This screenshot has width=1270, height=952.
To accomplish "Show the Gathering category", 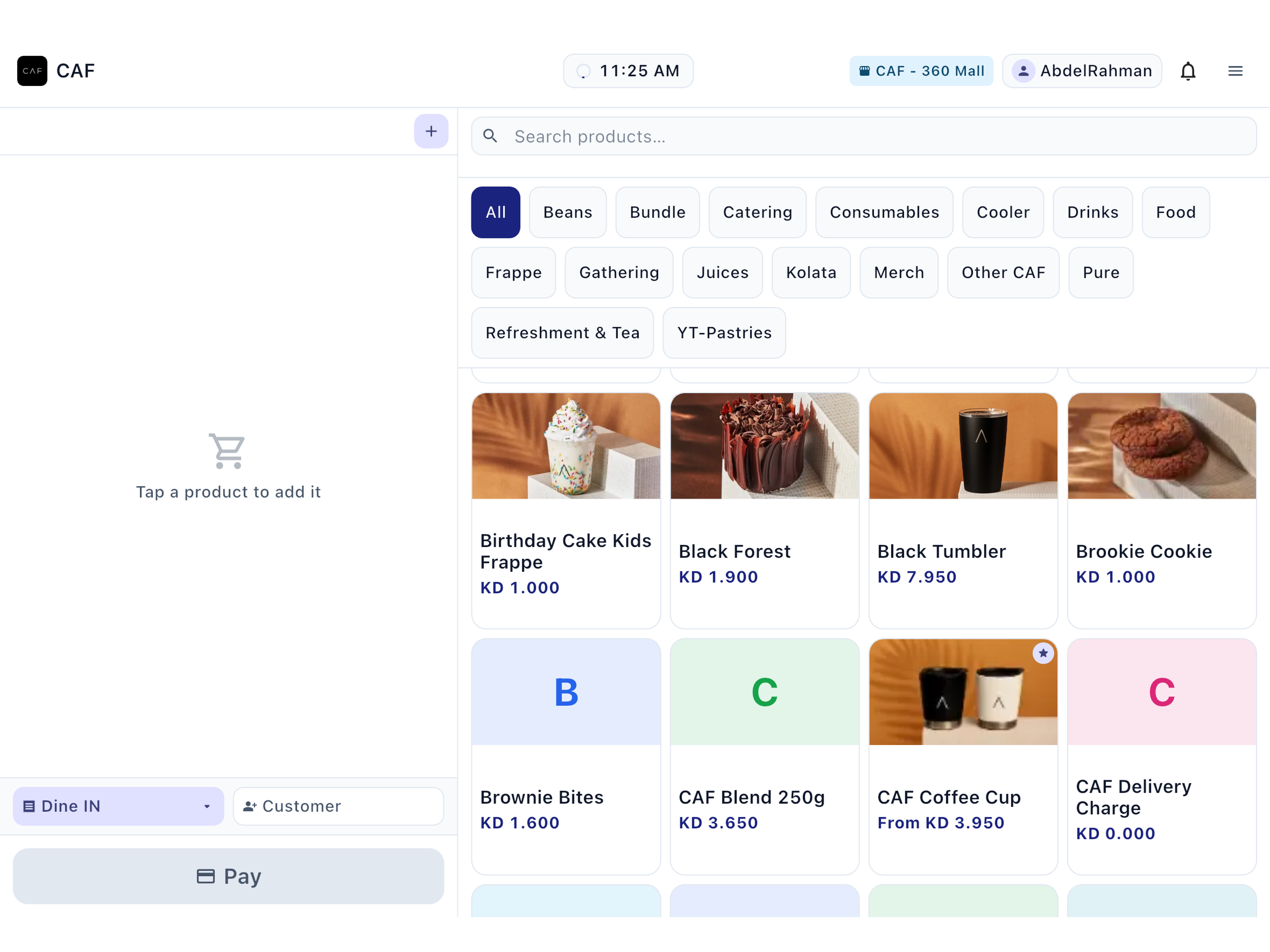I will coord(619,273).
